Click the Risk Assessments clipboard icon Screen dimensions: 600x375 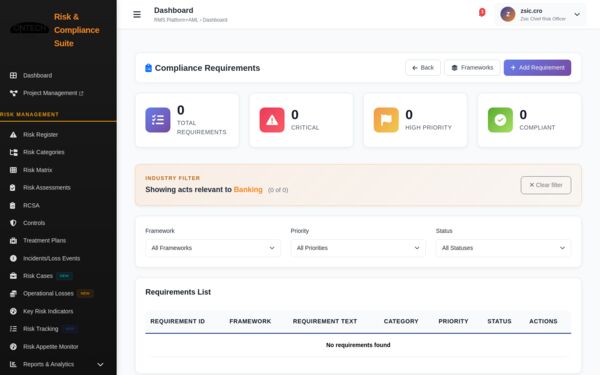click(x=13, y=188)
